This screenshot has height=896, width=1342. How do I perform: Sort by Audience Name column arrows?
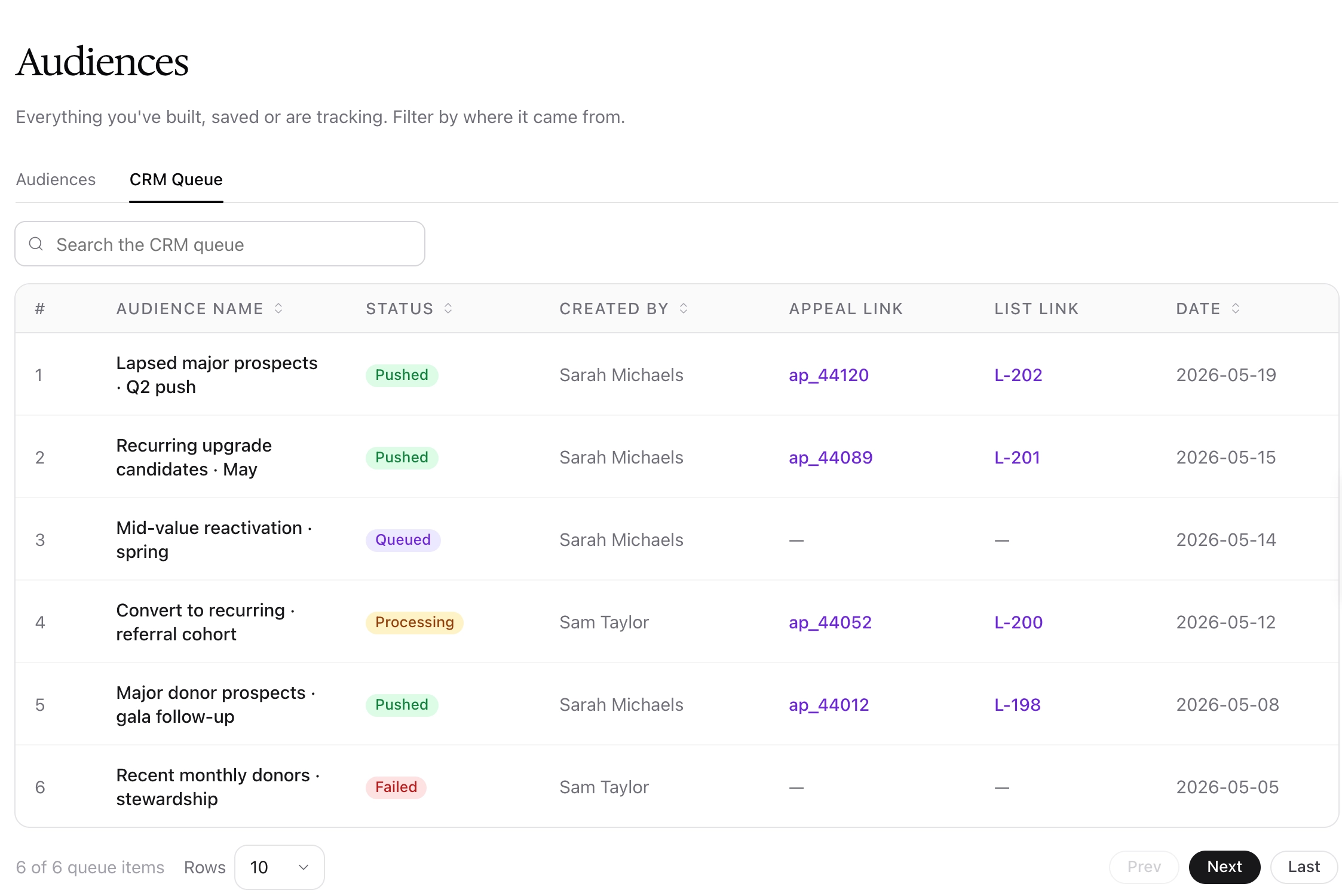[x=278, y=308]
